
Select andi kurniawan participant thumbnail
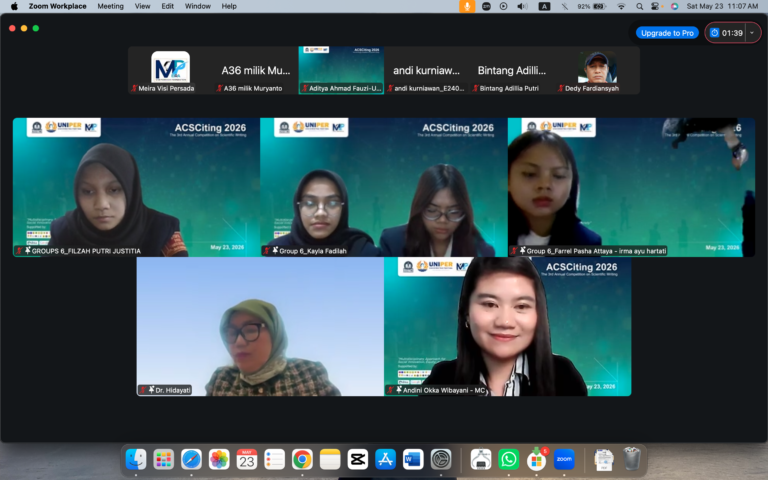(427, 70)
